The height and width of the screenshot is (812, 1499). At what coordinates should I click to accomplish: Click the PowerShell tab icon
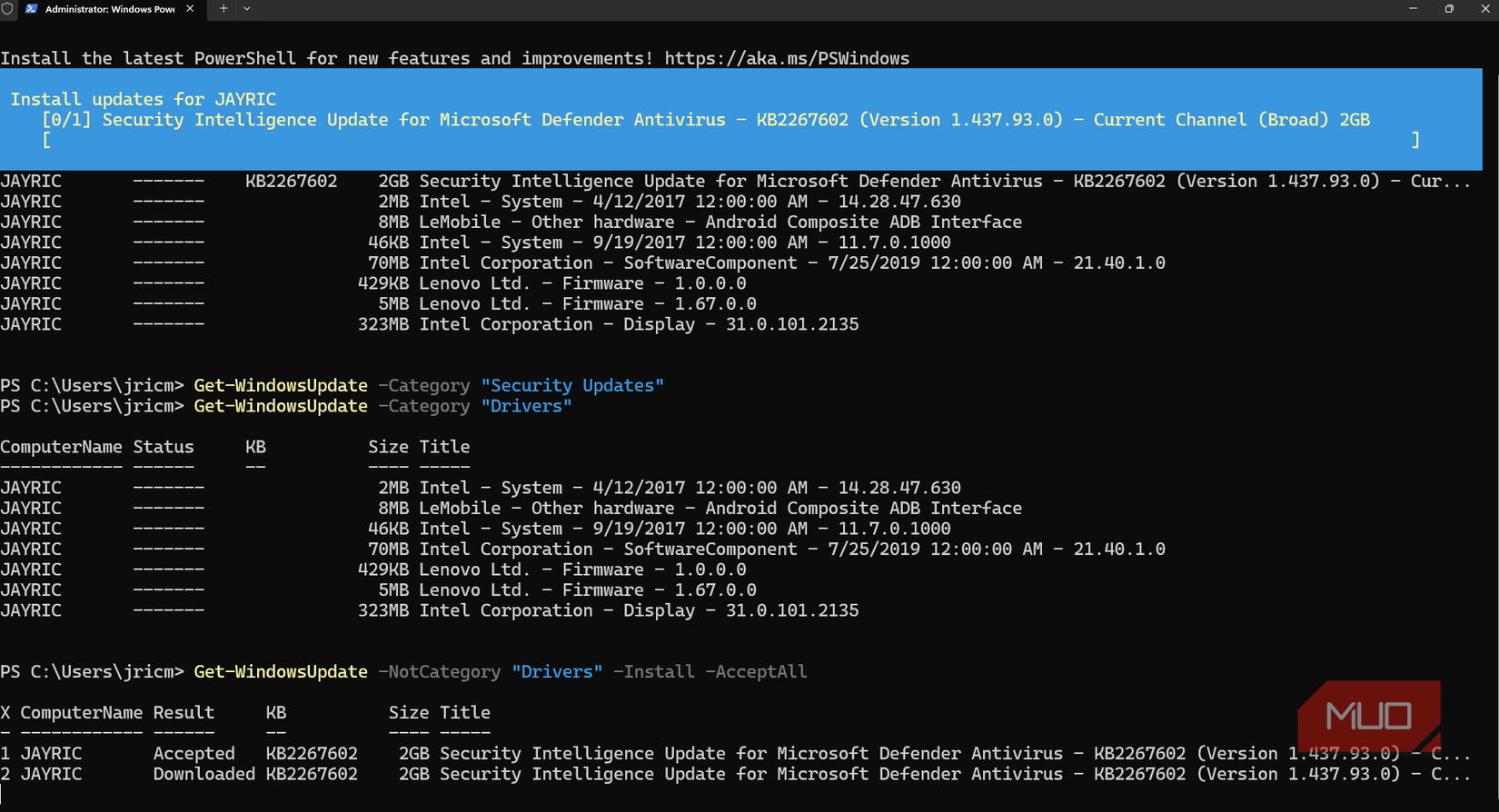(x=32, y=9)
